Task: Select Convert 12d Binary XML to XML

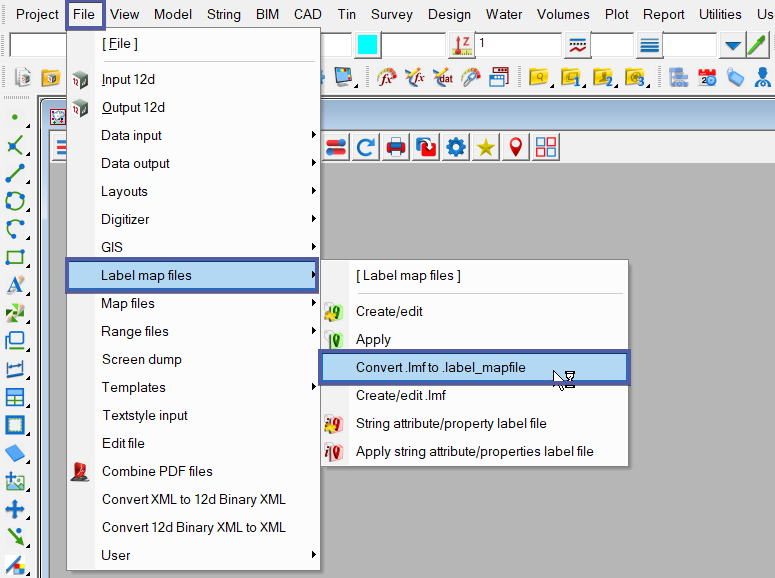Action: pos(193,528)
